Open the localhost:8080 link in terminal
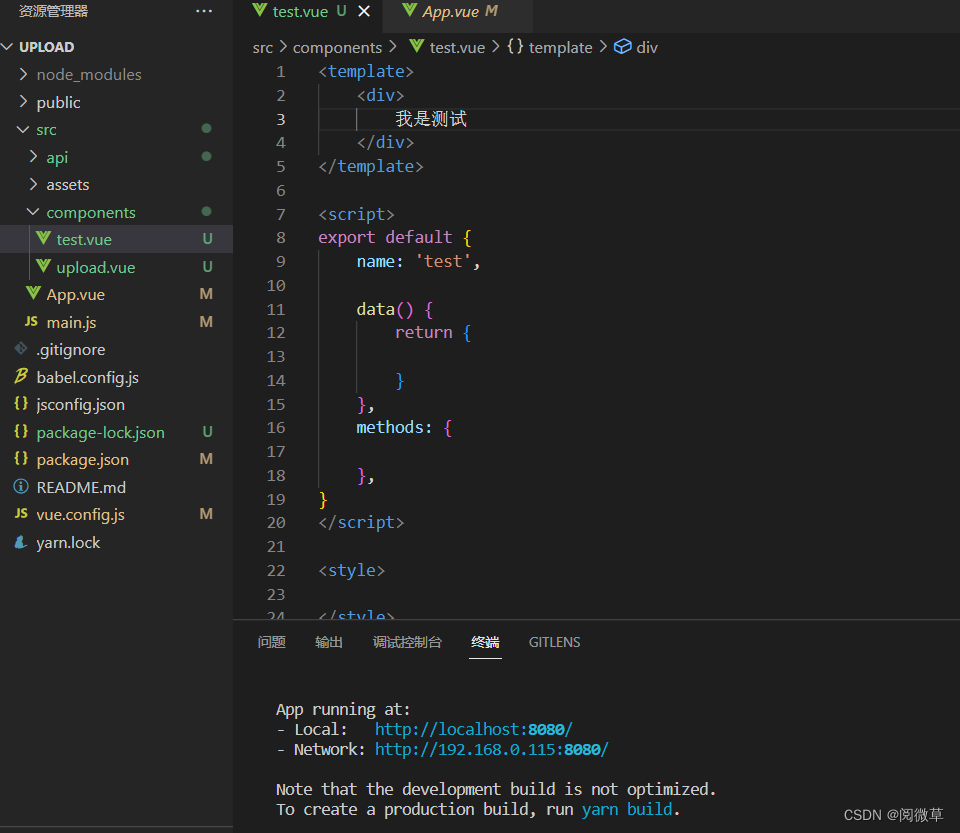This screenshot has height=833, width=960. 473,730
